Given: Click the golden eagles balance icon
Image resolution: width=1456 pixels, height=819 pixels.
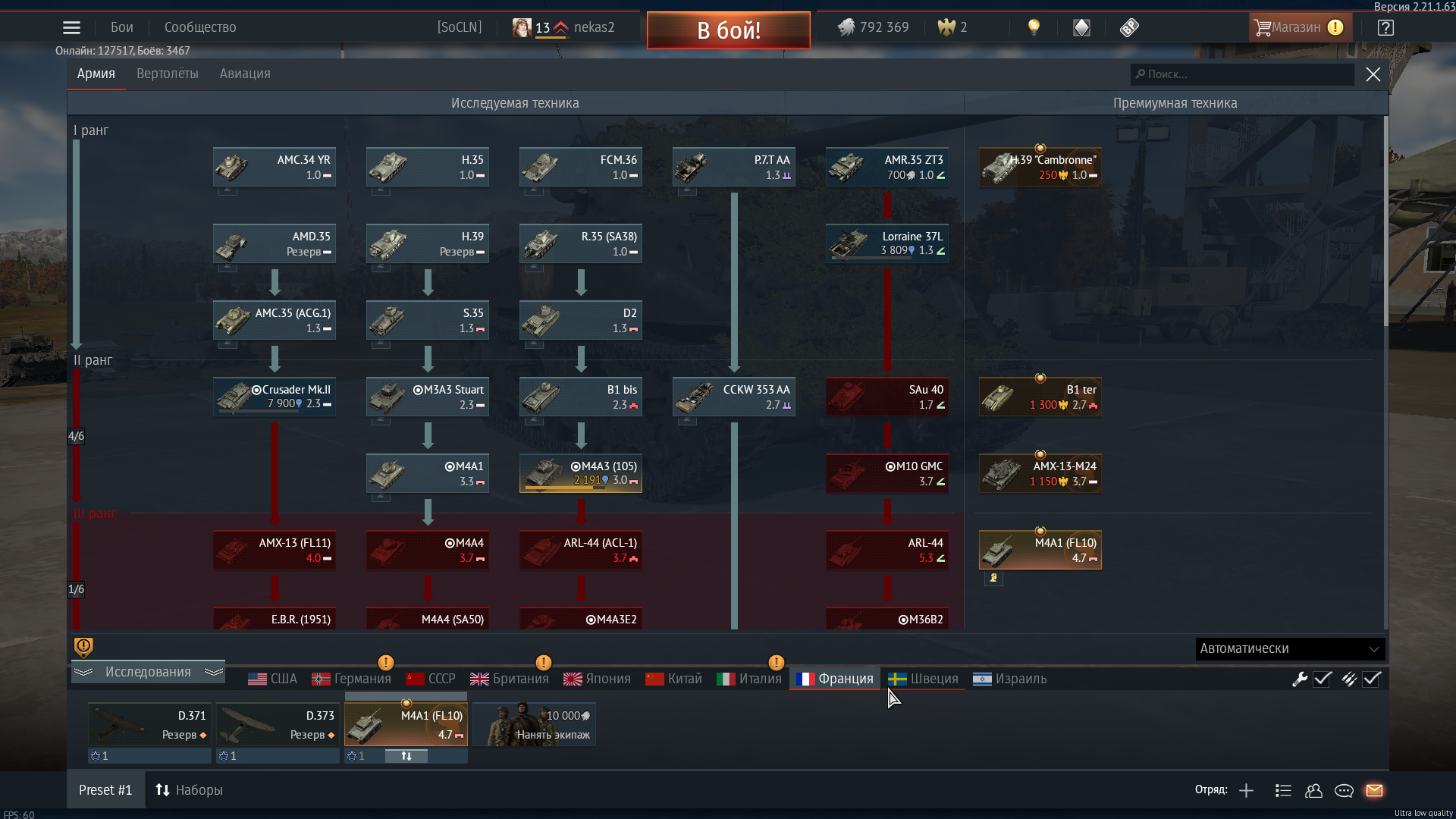Looking at the screenshot, I should (x=946, y=27).
